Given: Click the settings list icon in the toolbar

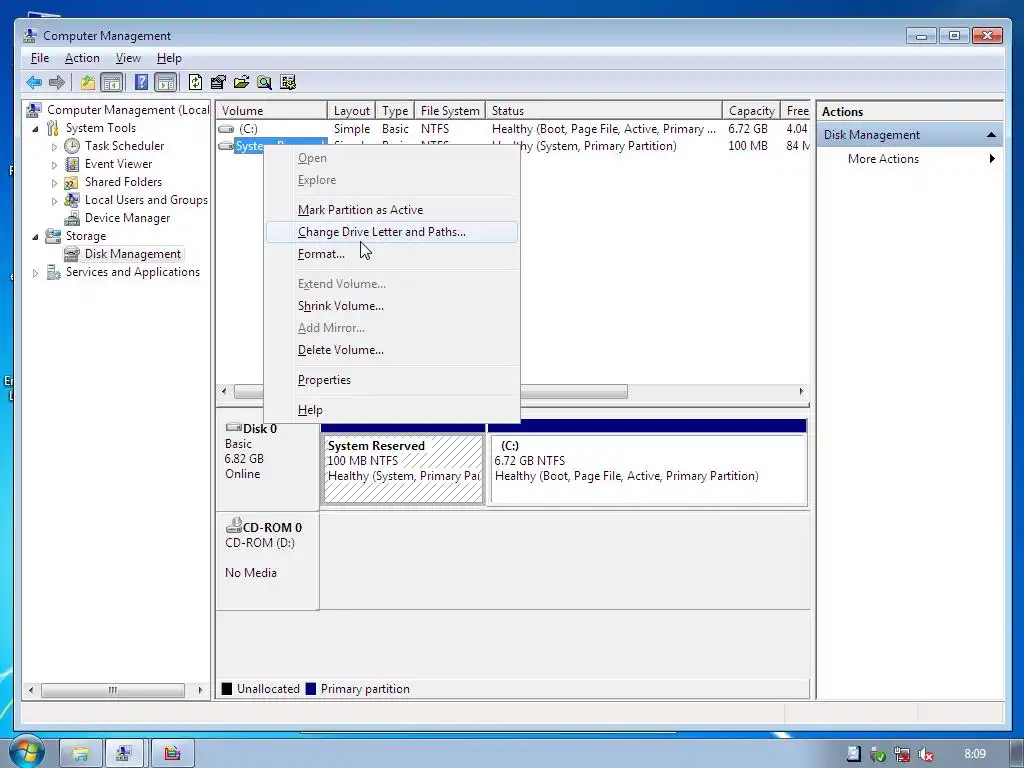Looking at the screenshot, I should point(287,82).
